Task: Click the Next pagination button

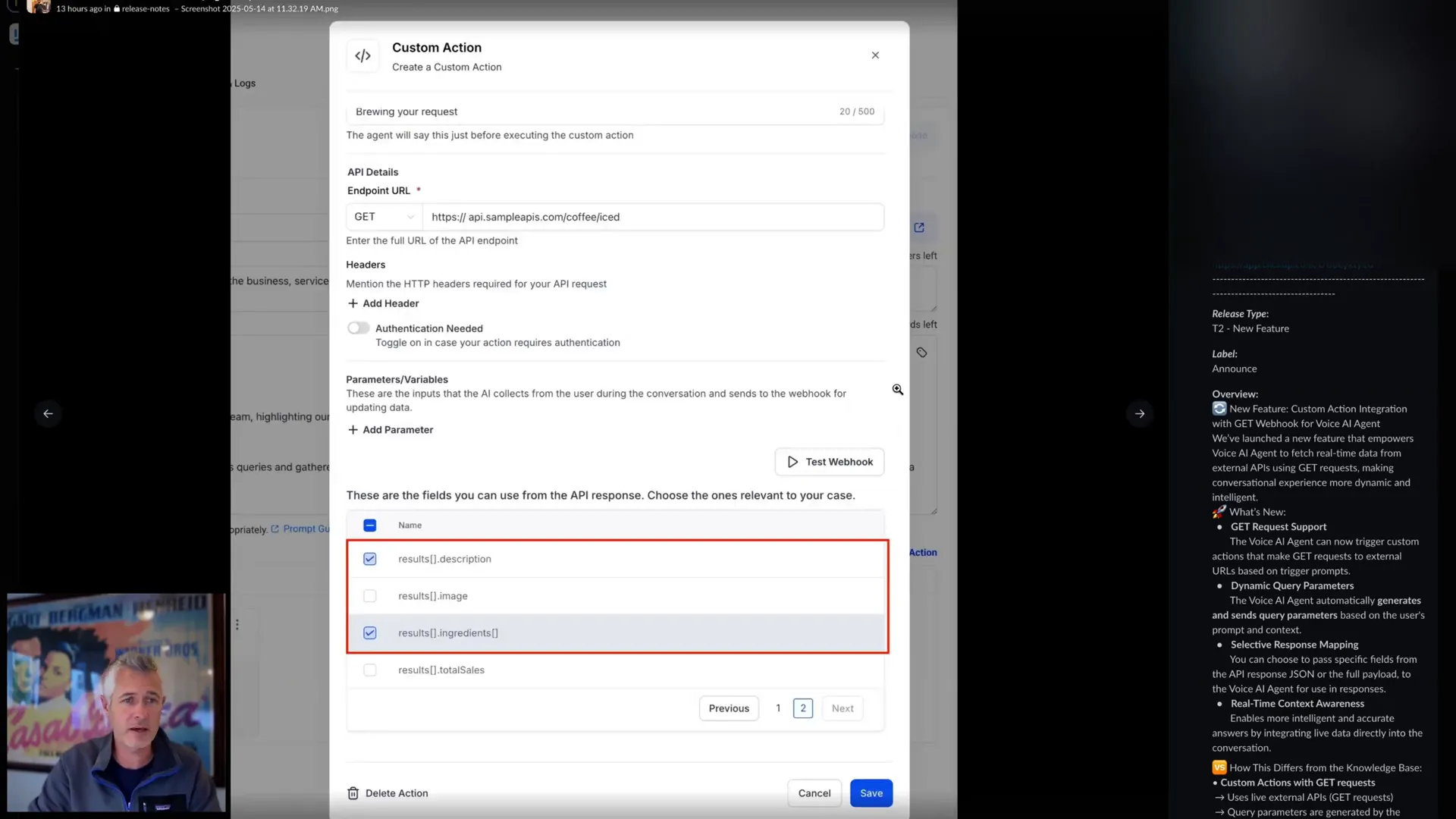Action: click(843, 708)
